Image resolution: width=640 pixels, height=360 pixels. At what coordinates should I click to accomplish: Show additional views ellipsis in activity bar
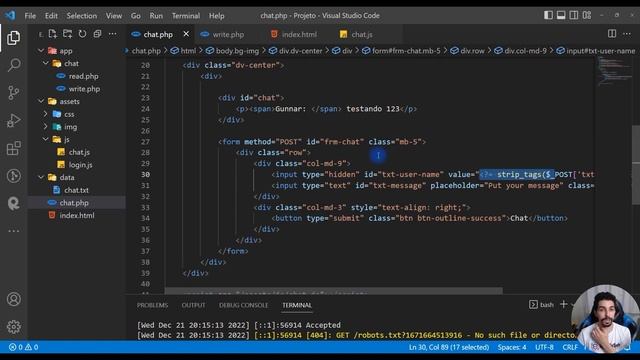point(13,231)
